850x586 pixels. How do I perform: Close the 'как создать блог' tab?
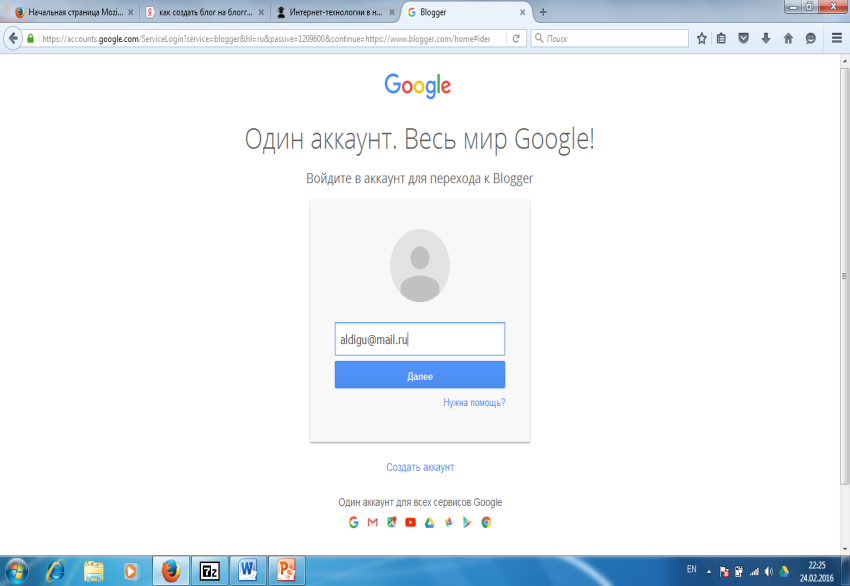pos(261,12)
